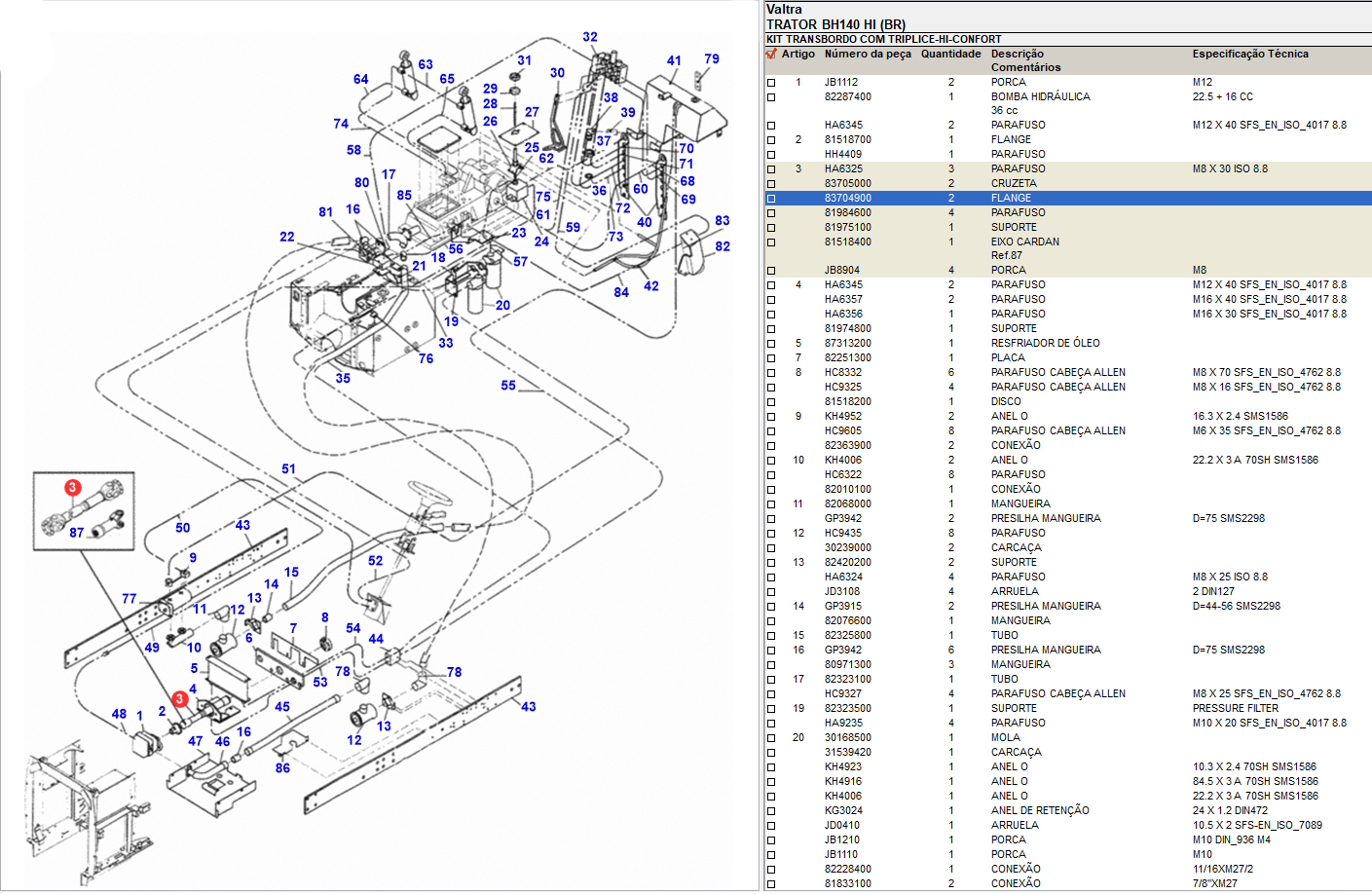This screenshot has width=1372, height=894.
Task: Click callout 87 beside the cardan shaft
Action: [77, 533]
